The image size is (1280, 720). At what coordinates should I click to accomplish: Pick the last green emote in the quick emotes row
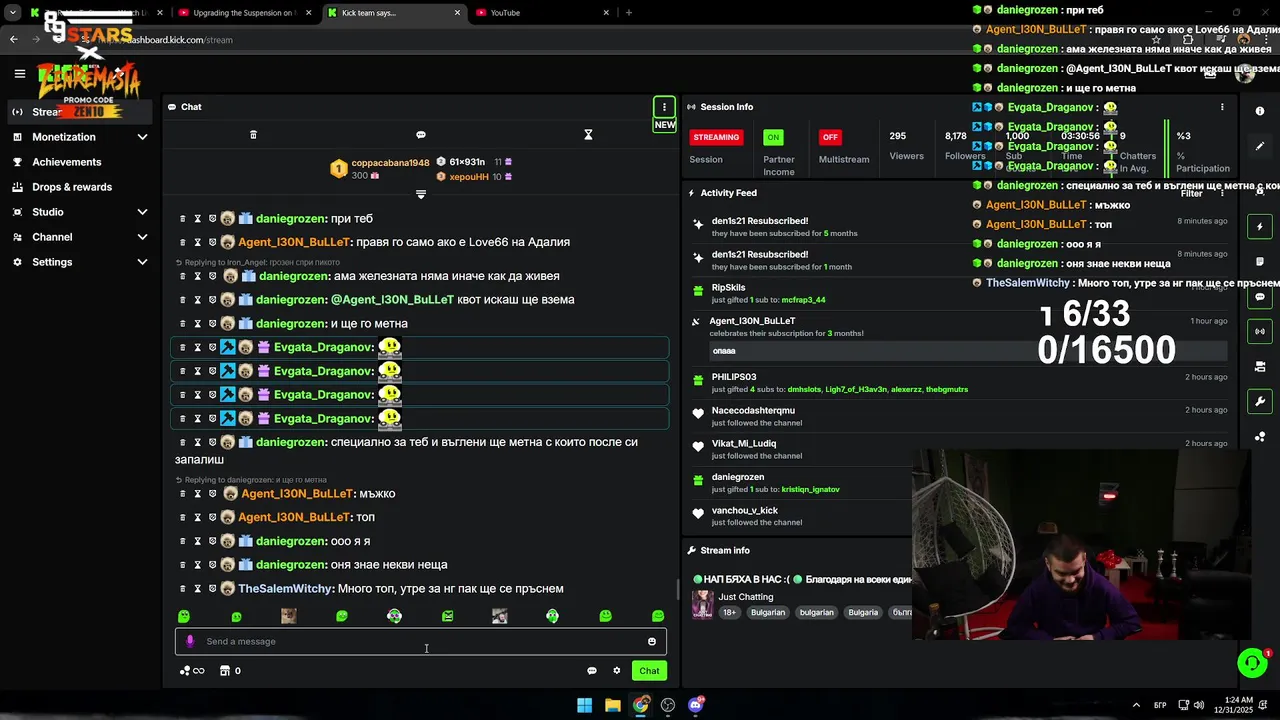[x=658, y=616]
